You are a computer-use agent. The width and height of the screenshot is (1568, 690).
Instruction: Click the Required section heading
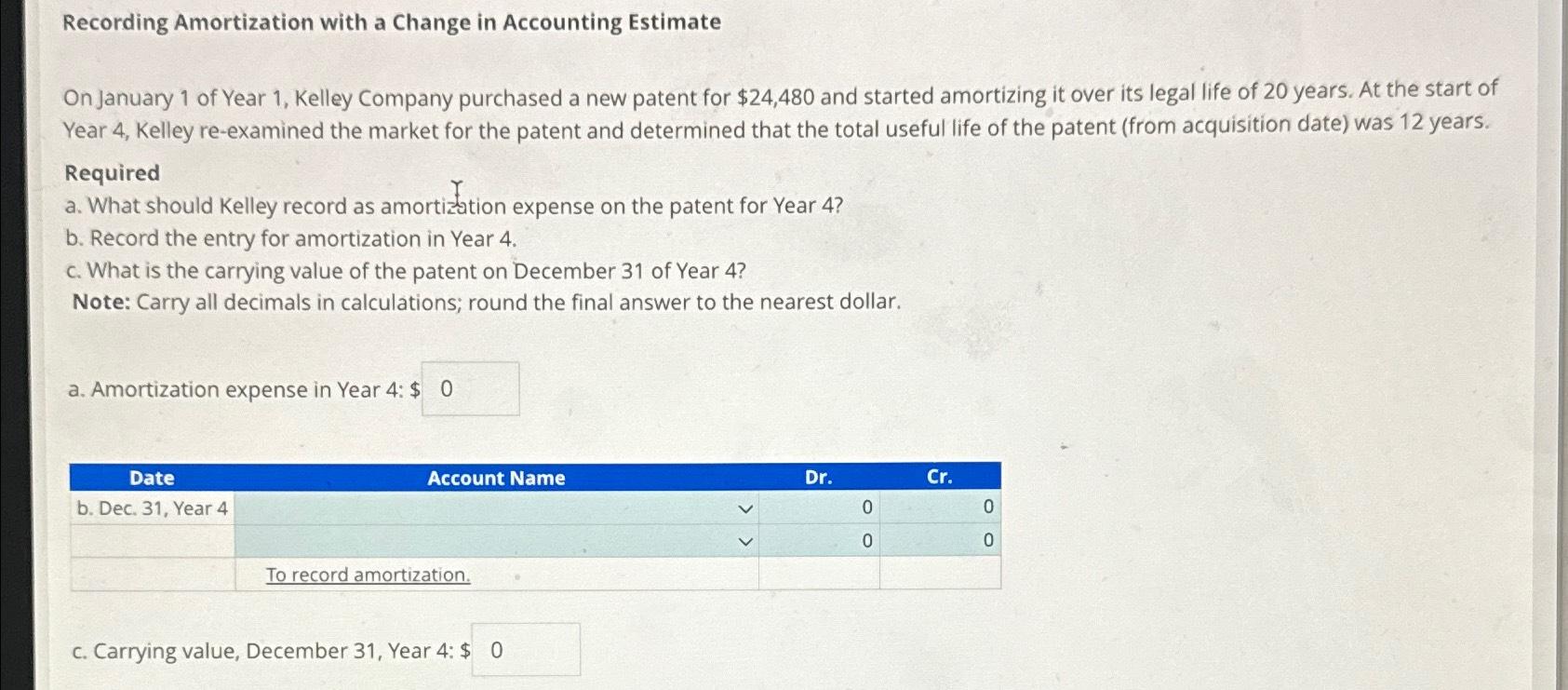[110, 172]
